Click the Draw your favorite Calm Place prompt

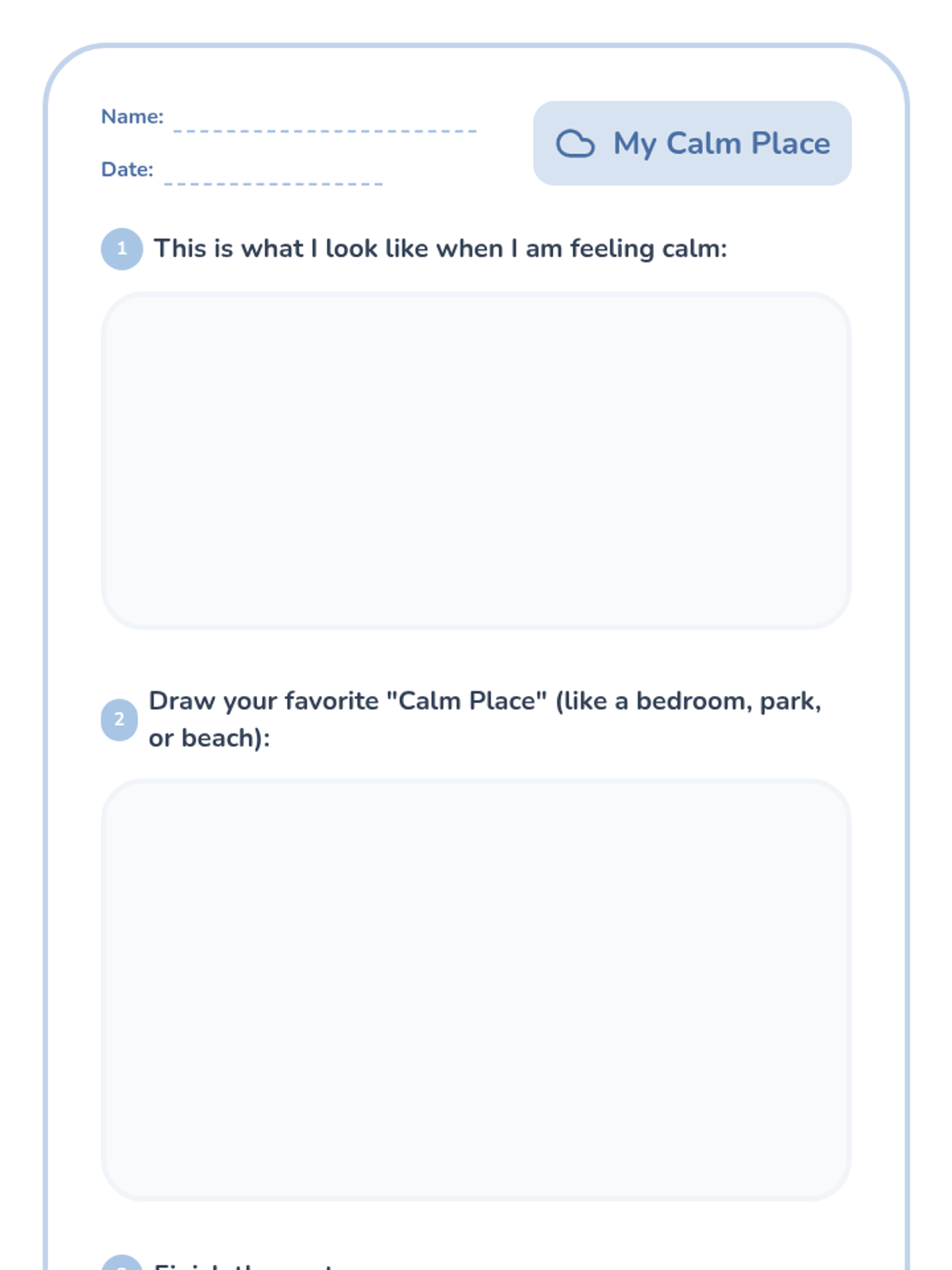485,719
